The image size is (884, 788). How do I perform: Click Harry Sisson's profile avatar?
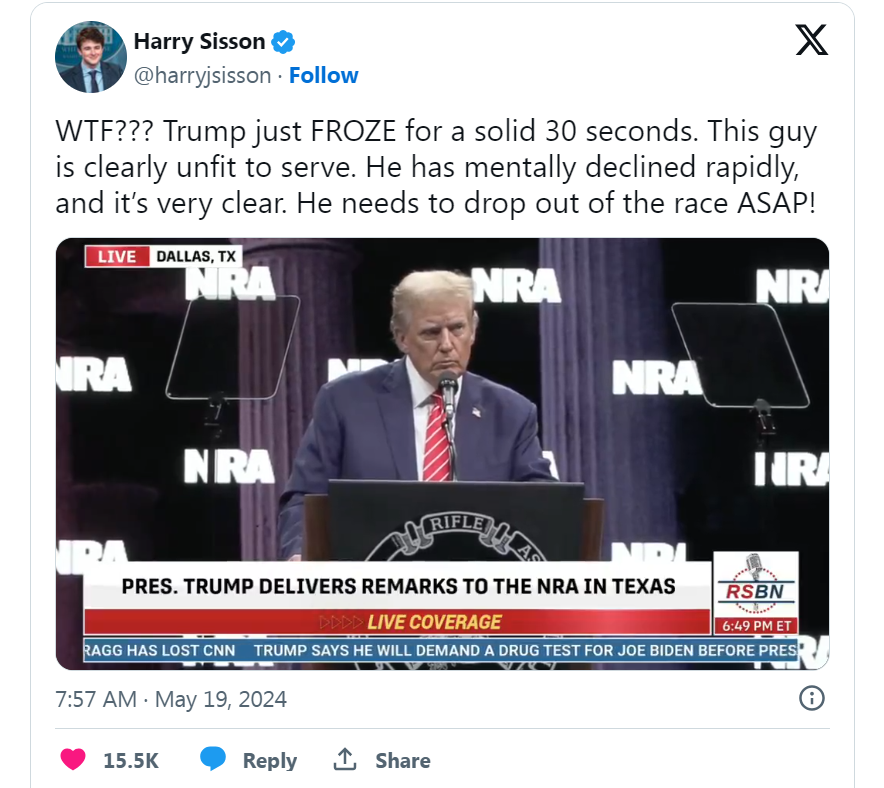tap(87, 59)
